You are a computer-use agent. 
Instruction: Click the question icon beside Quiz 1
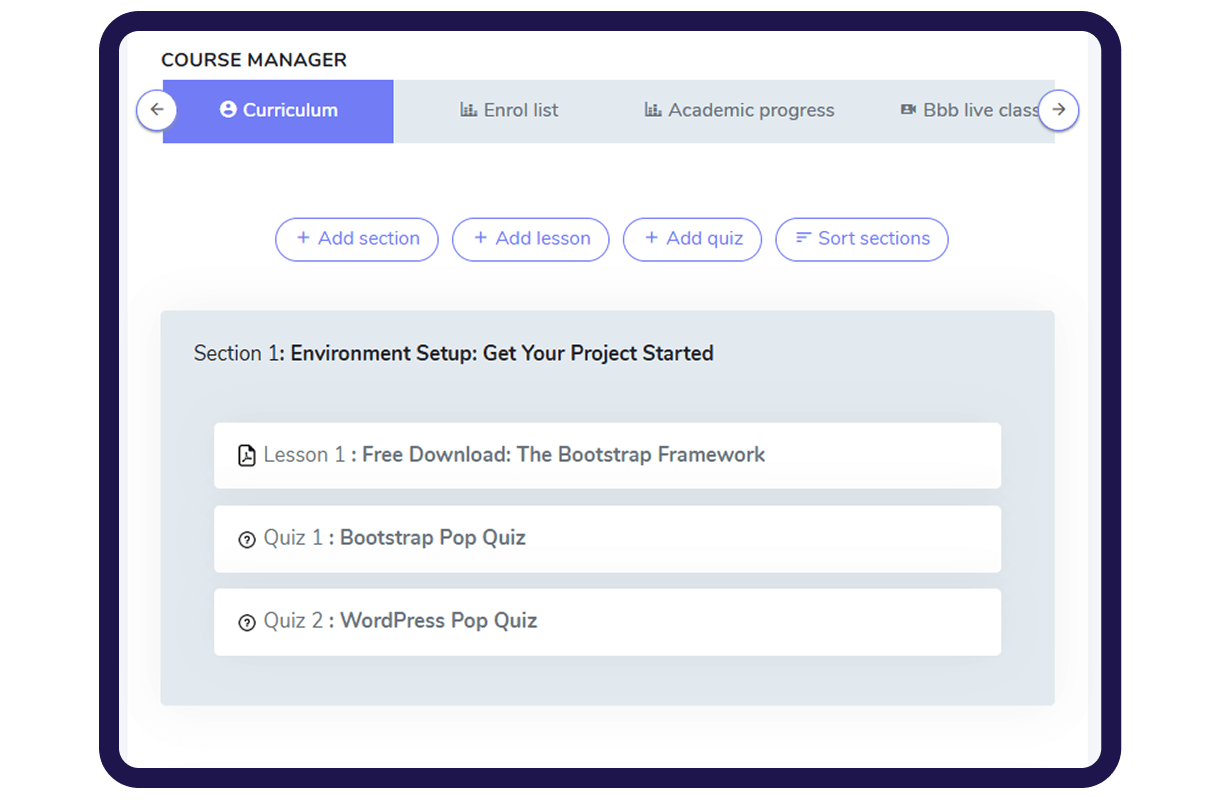[247, 540]
